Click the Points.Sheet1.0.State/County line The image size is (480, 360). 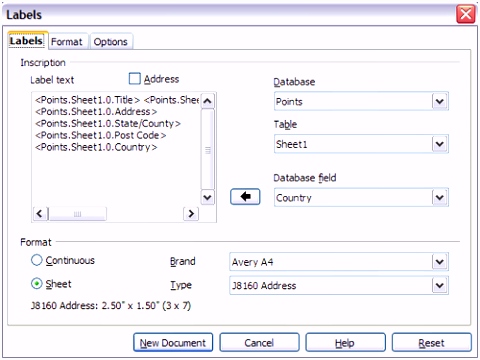pos(108,123)
